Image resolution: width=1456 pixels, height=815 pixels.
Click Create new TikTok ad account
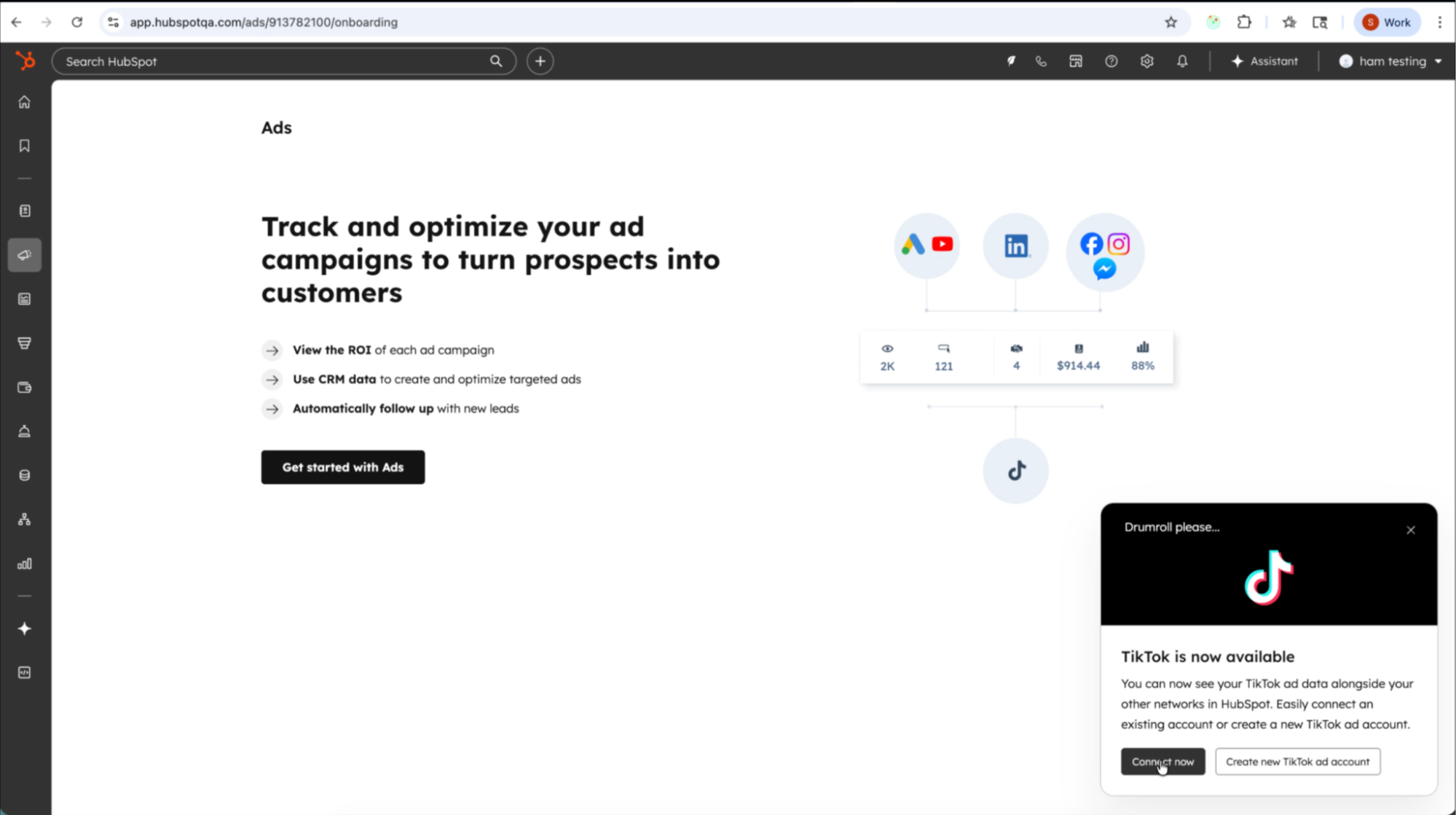click(x=1297, y=761)
